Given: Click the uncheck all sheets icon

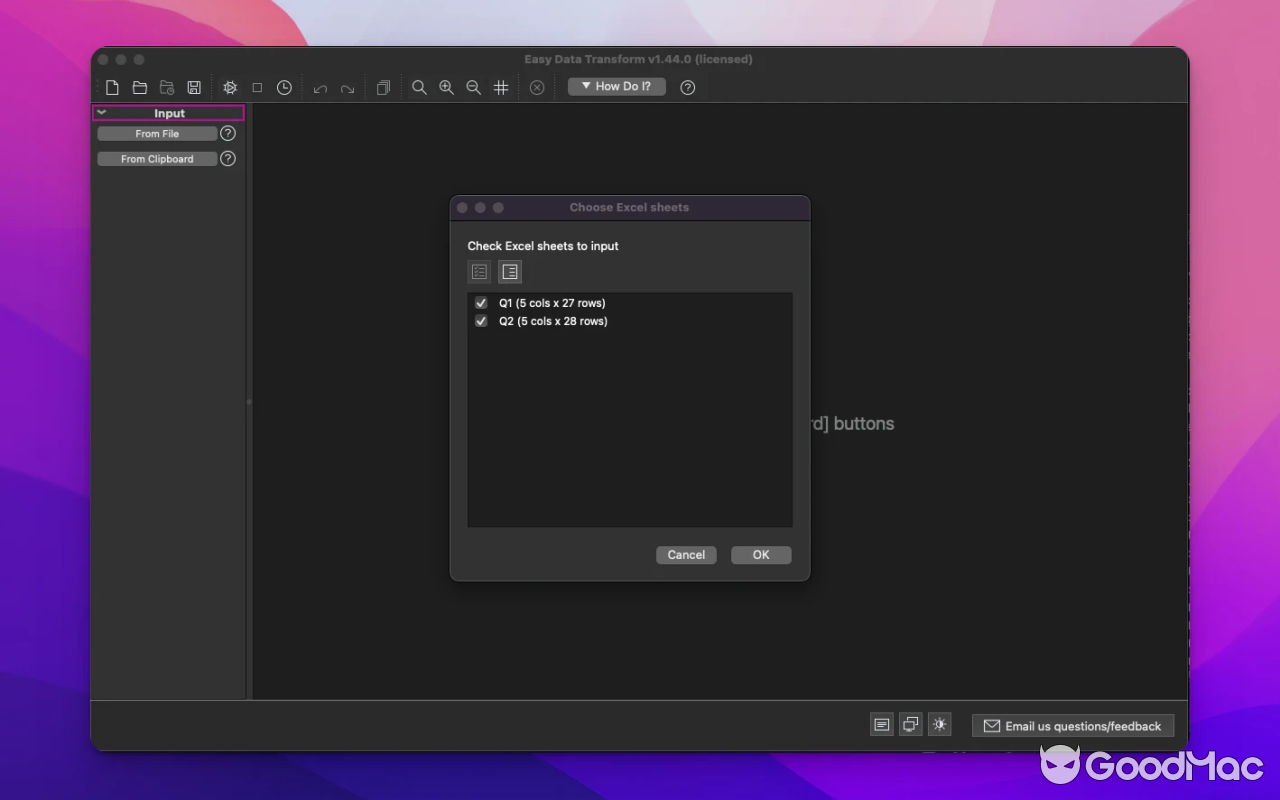Looking at the screenshot, I should tap(510, 272).
